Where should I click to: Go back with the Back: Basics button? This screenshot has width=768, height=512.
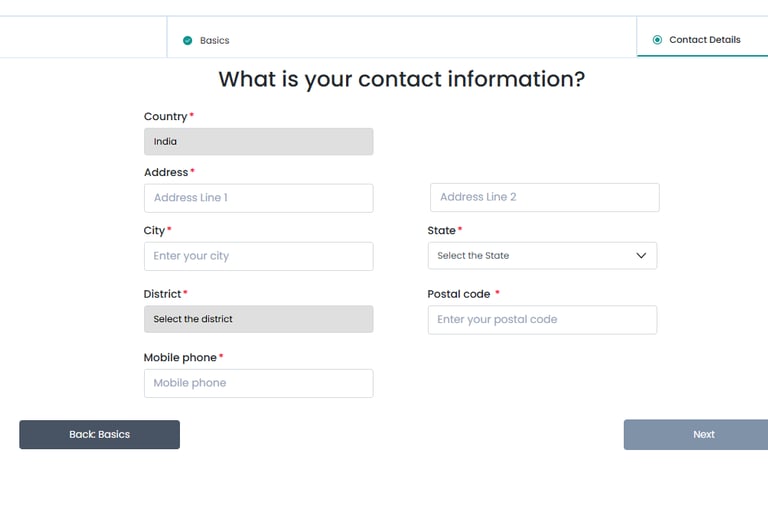pos(99,435)
